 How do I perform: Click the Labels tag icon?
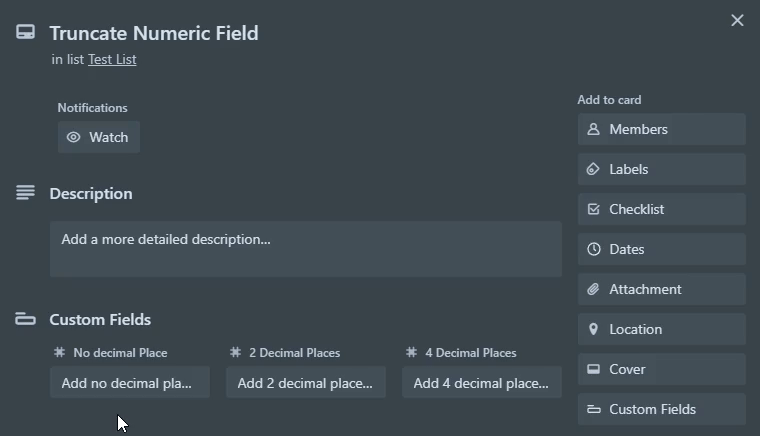(593, 169)
